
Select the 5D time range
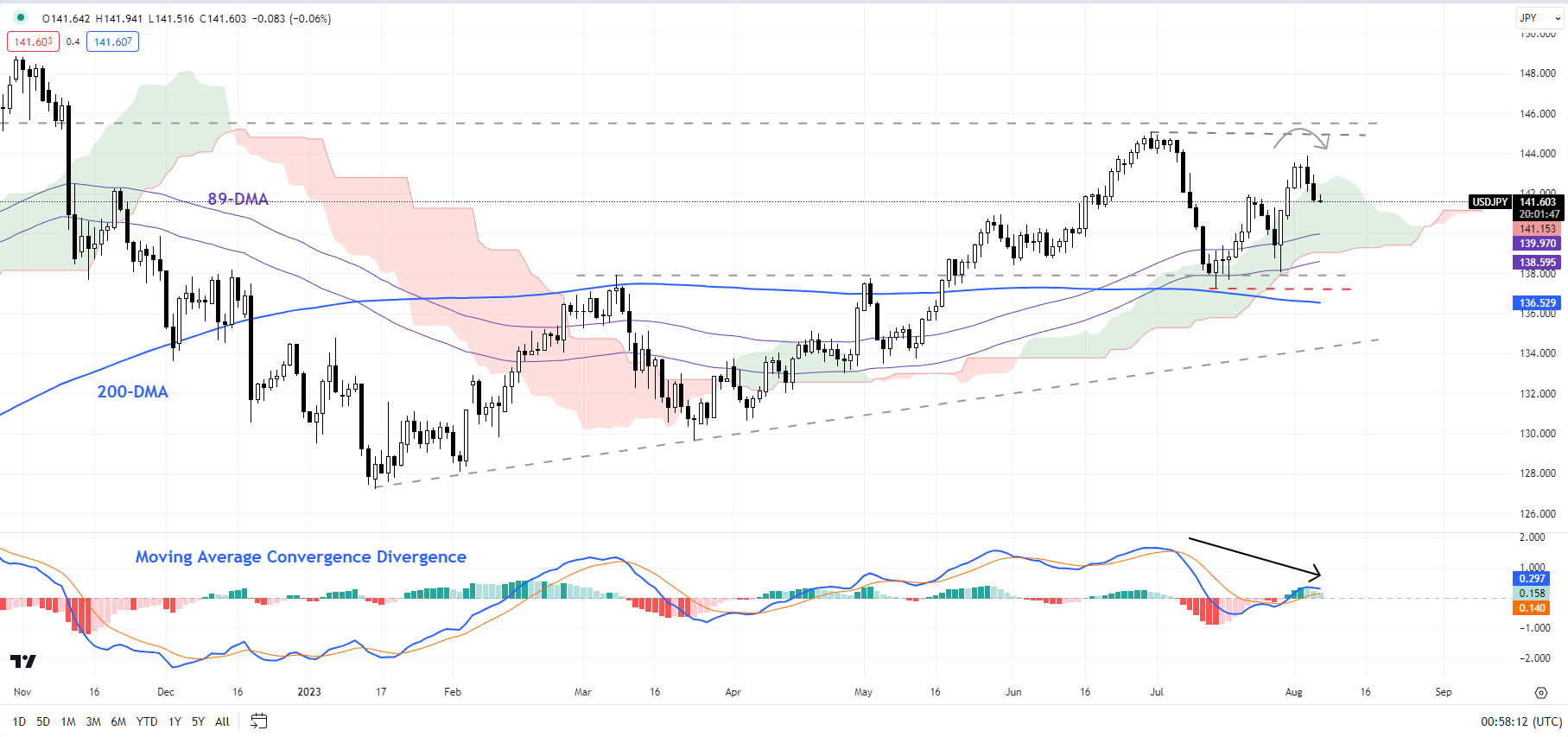(43, 721)
